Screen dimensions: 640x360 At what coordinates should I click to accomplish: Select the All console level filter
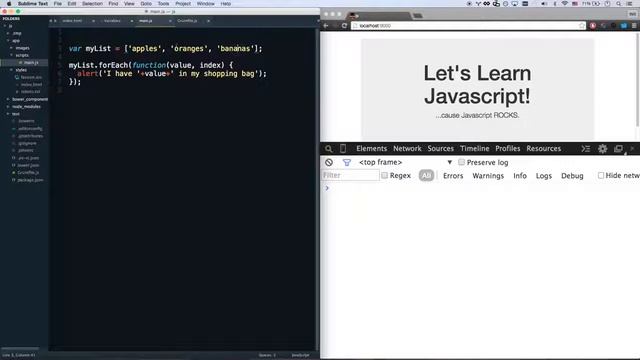pos(426,176)
